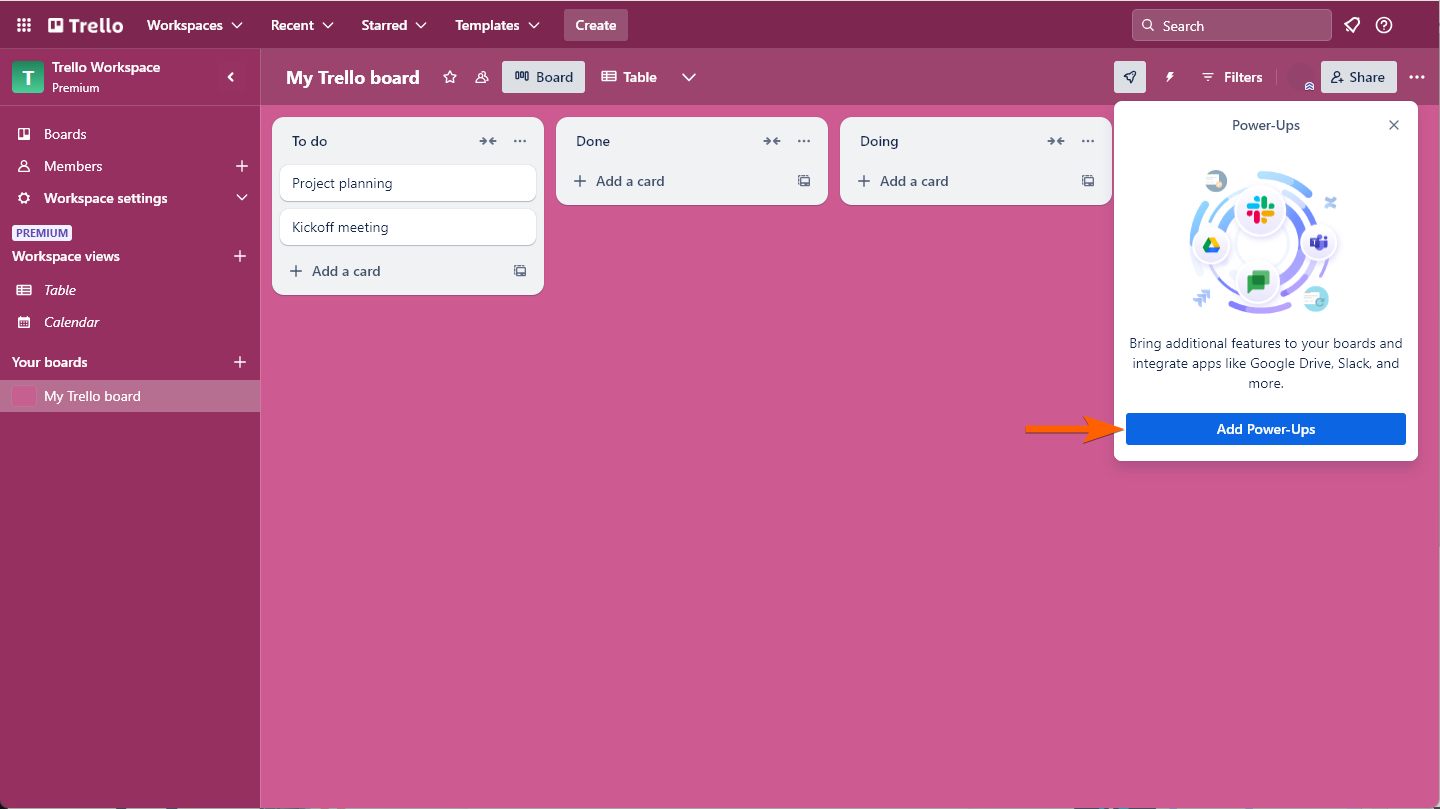Go to Trello home via the logo
Image resolution: width=1440 pixels, height=809 pixels.
pyautogui.click(x=86, y=25)
